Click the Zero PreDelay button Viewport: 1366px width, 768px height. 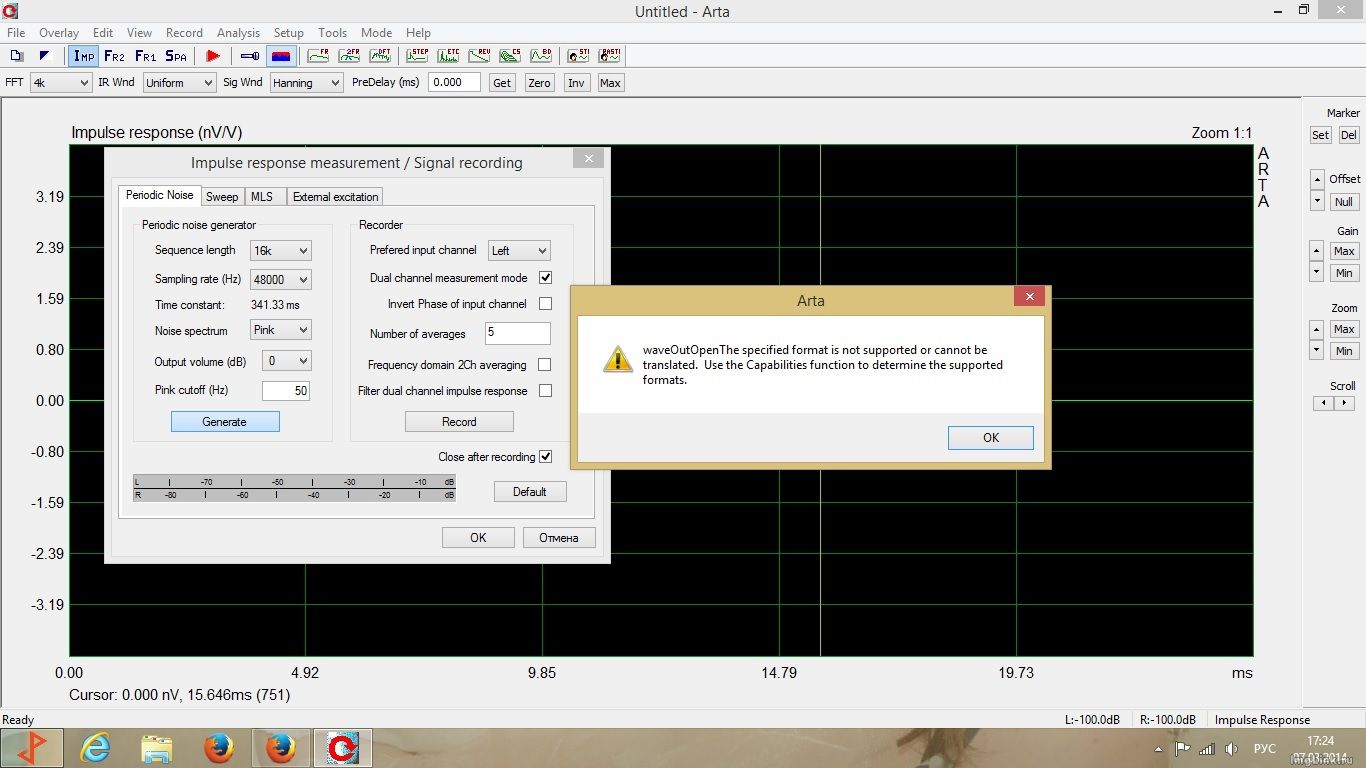(539, 83)
